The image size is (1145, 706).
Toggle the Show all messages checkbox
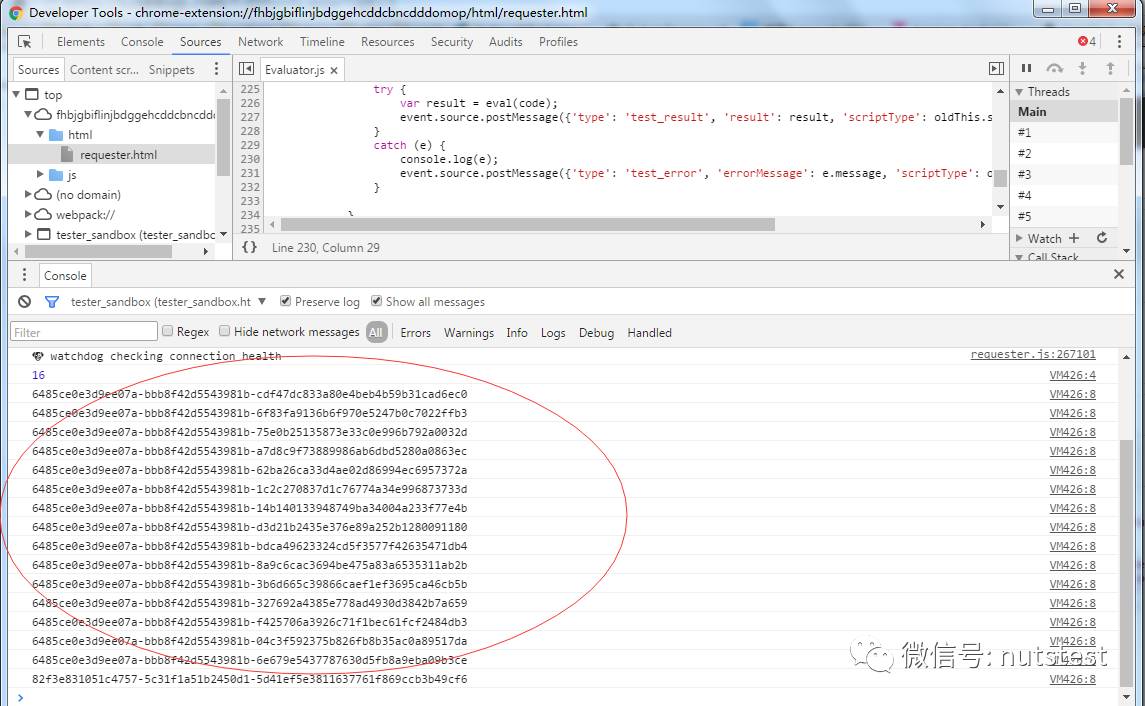tap(376, 301)
